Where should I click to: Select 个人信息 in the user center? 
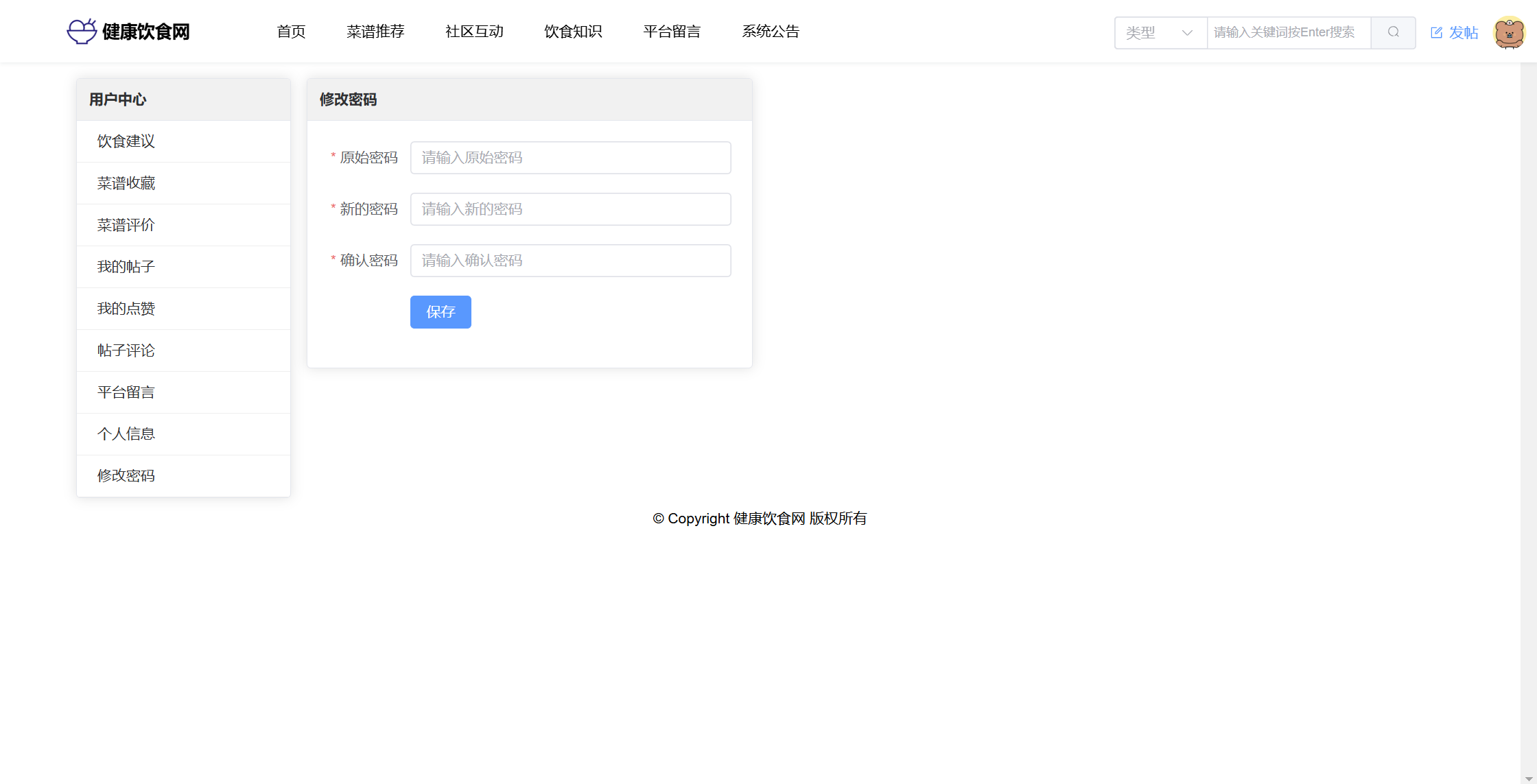click(126, 434)
